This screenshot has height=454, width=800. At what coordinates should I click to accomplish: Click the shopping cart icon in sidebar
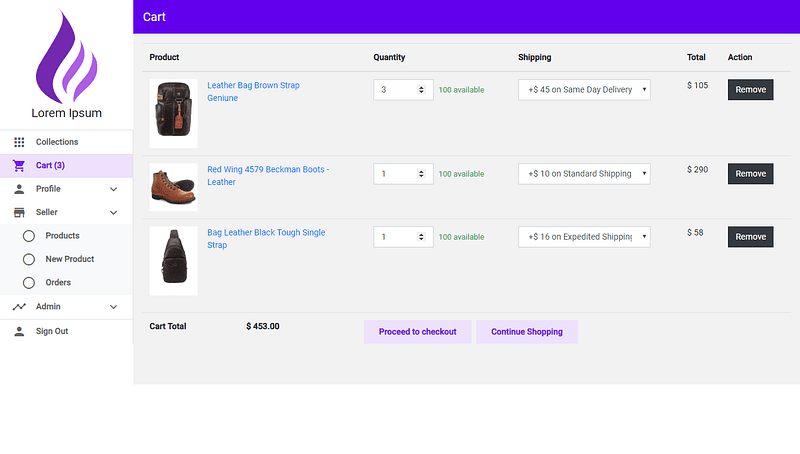click(x=19, y=165)
